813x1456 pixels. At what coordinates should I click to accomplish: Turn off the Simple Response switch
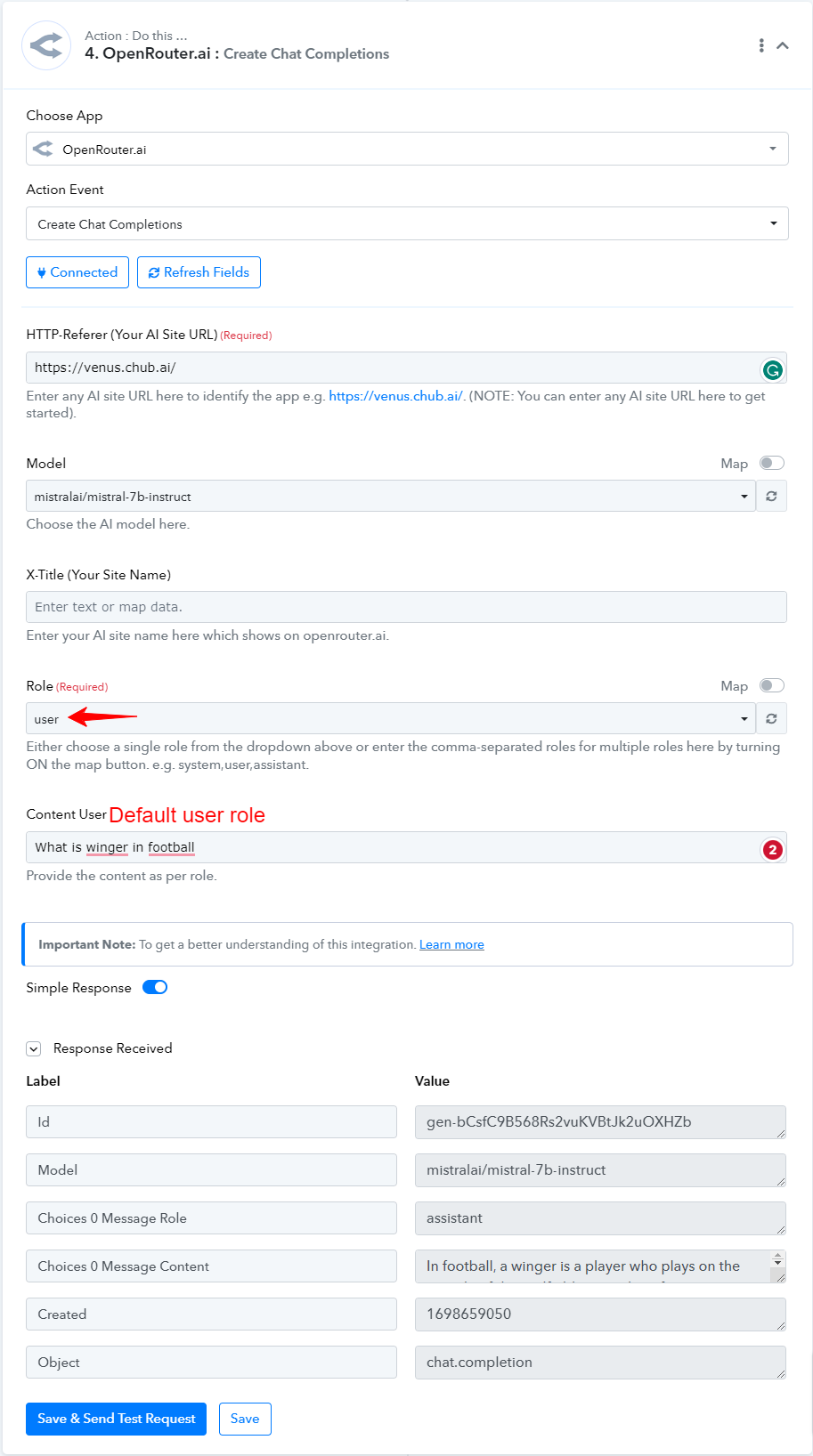tap(155, 987)
